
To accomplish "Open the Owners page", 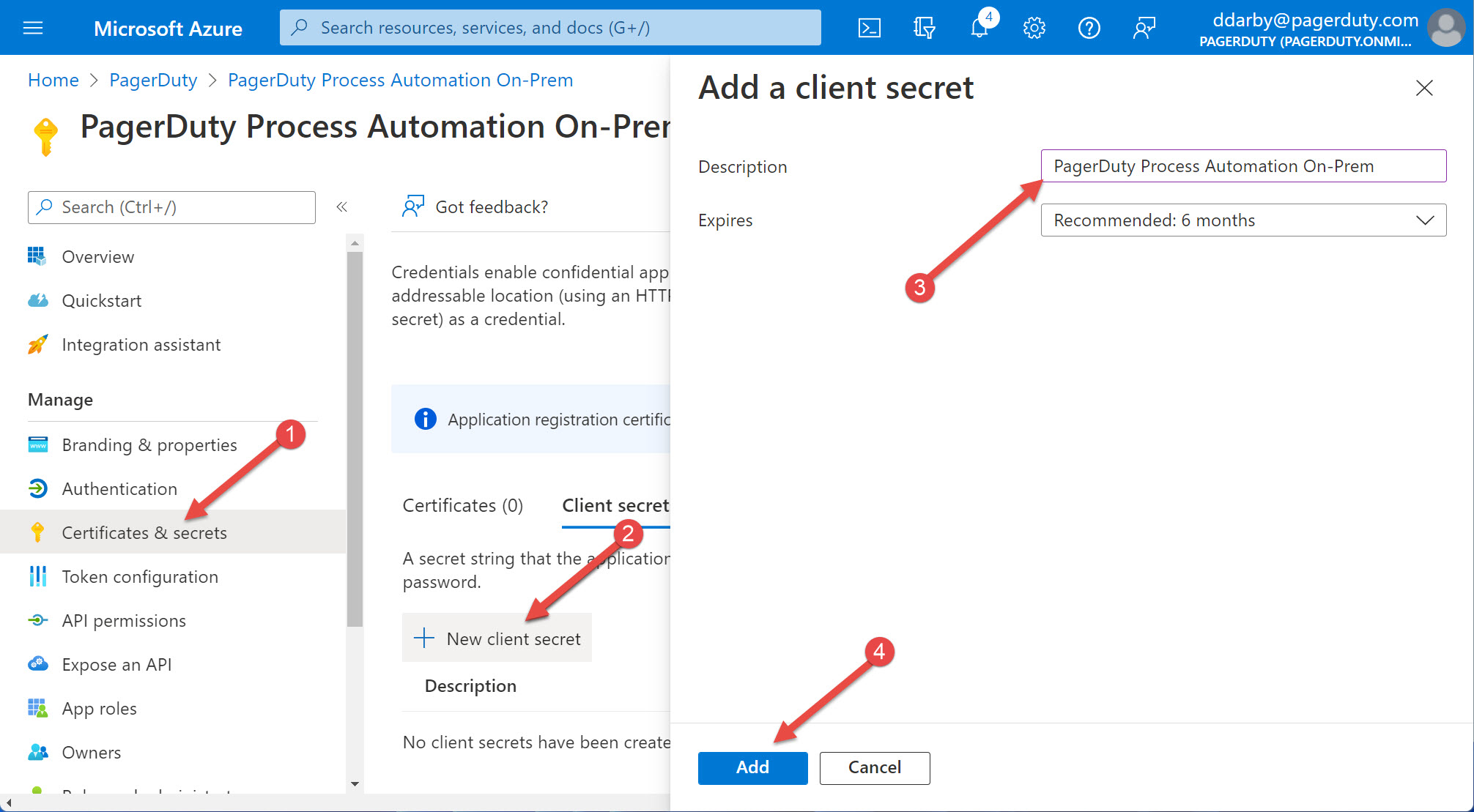I will pos(92,752).
